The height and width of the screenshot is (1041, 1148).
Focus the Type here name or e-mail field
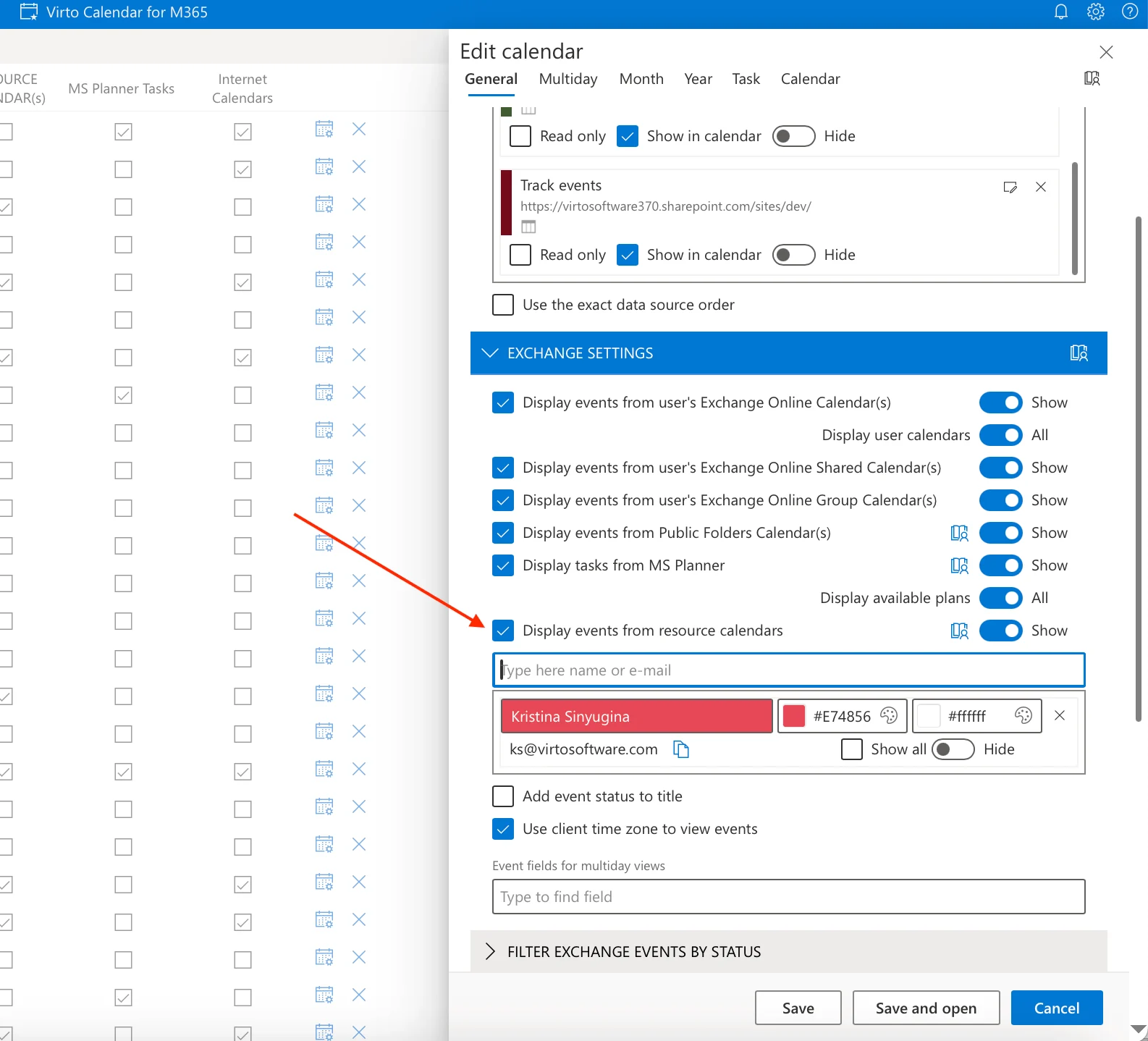point(789,670)
